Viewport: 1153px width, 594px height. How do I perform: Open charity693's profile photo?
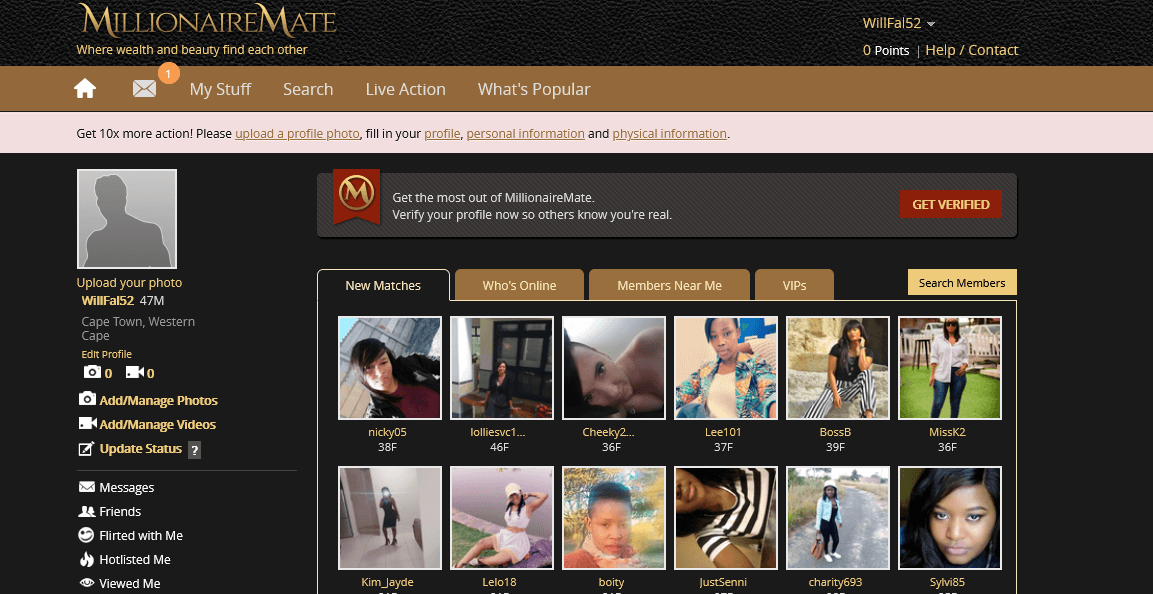[x=838, y=518]
